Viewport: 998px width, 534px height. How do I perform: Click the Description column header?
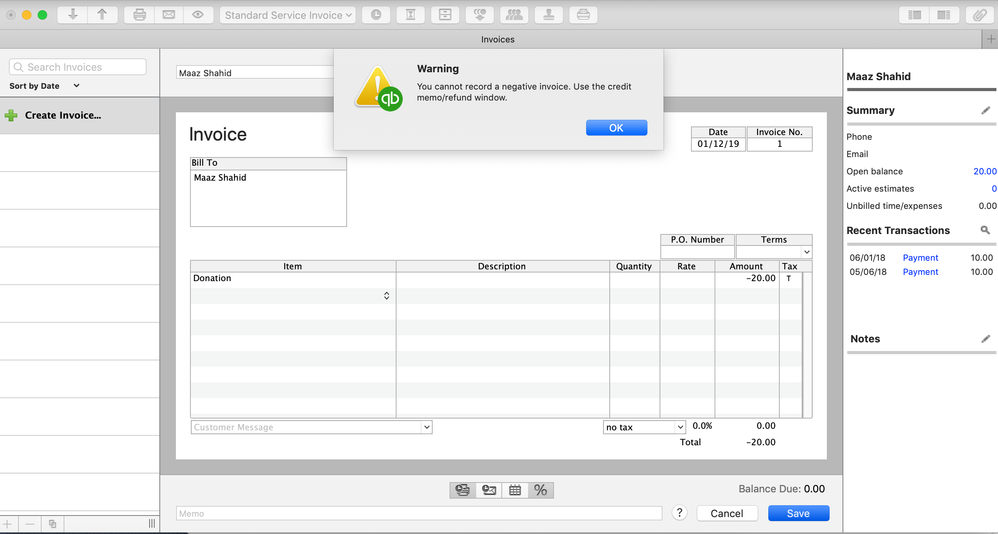(502, 267)
